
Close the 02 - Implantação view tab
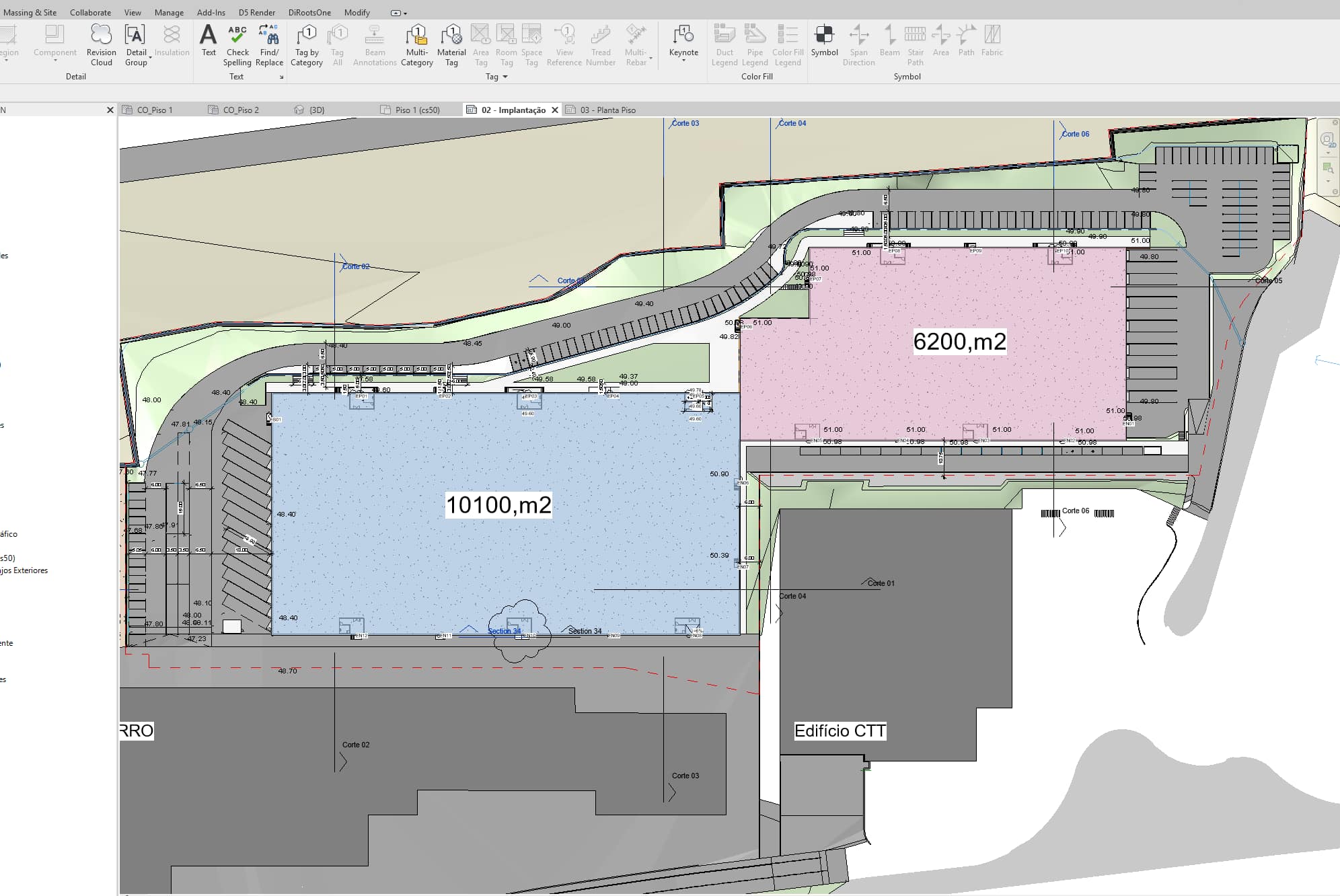555,110
